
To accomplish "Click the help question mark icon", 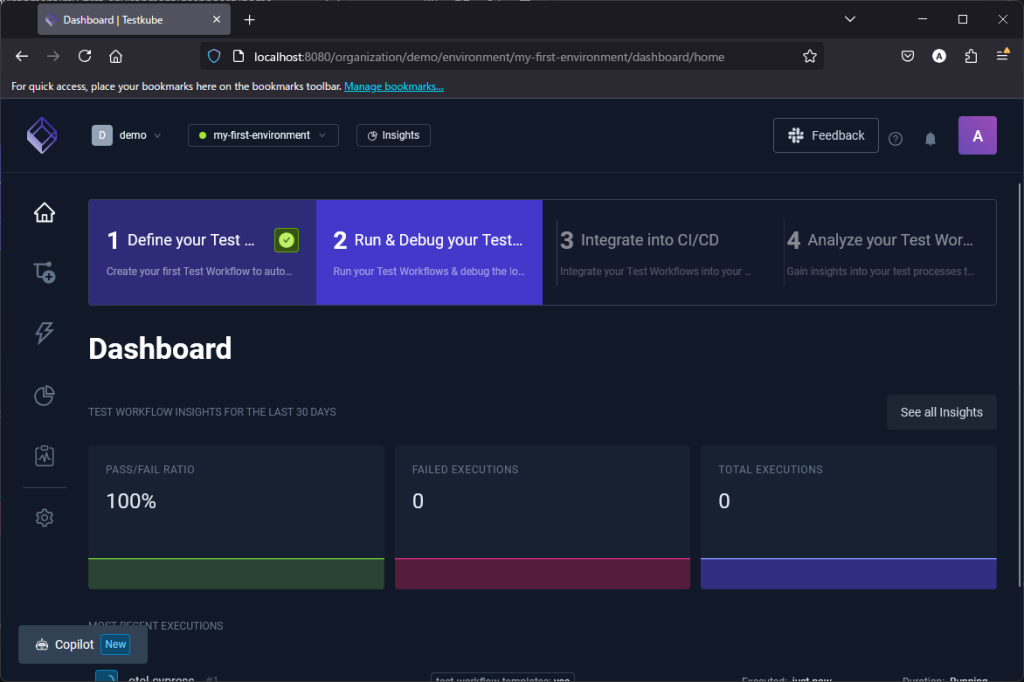I will tap(895, 138).
